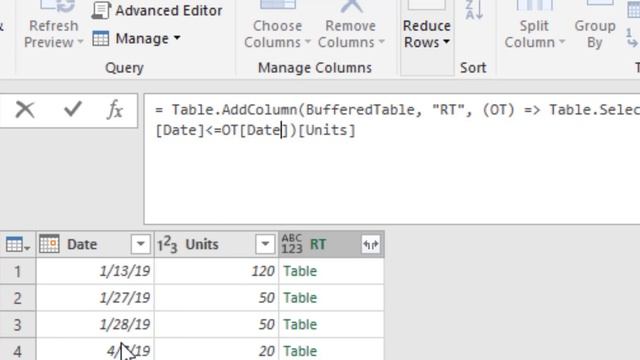Click the Advanced Editor document icon
This screenshot has width=640, height=360.
(x=100, y=11)
